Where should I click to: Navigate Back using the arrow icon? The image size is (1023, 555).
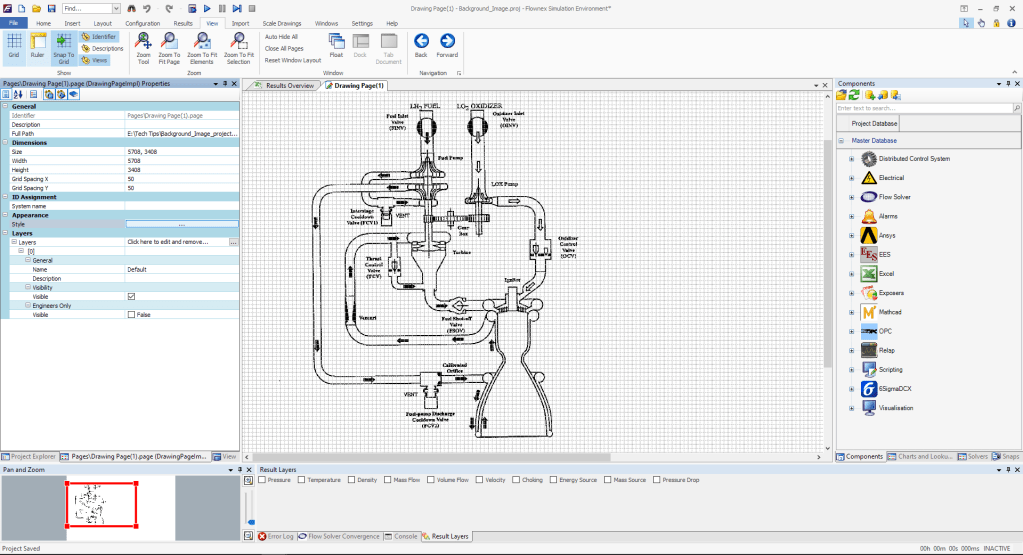421,41
